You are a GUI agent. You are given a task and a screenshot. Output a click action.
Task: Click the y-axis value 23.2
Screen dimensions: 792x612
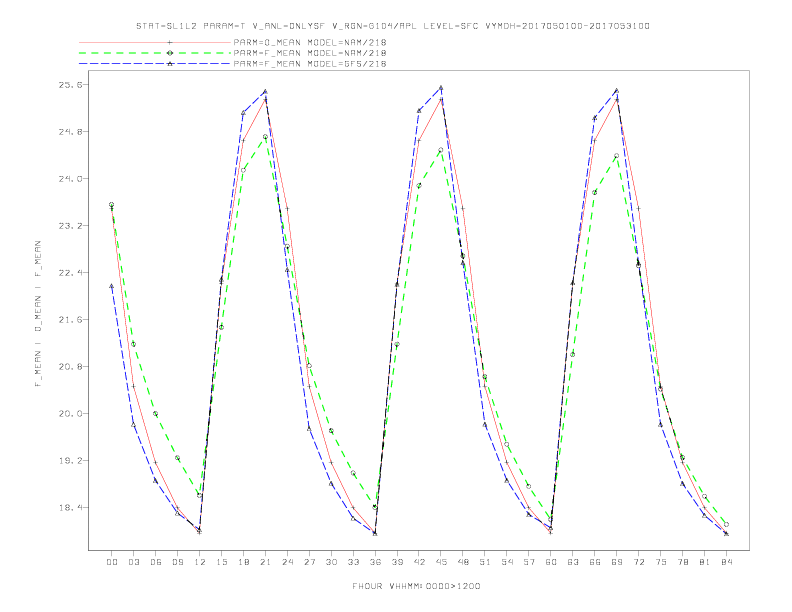(71, 226)
